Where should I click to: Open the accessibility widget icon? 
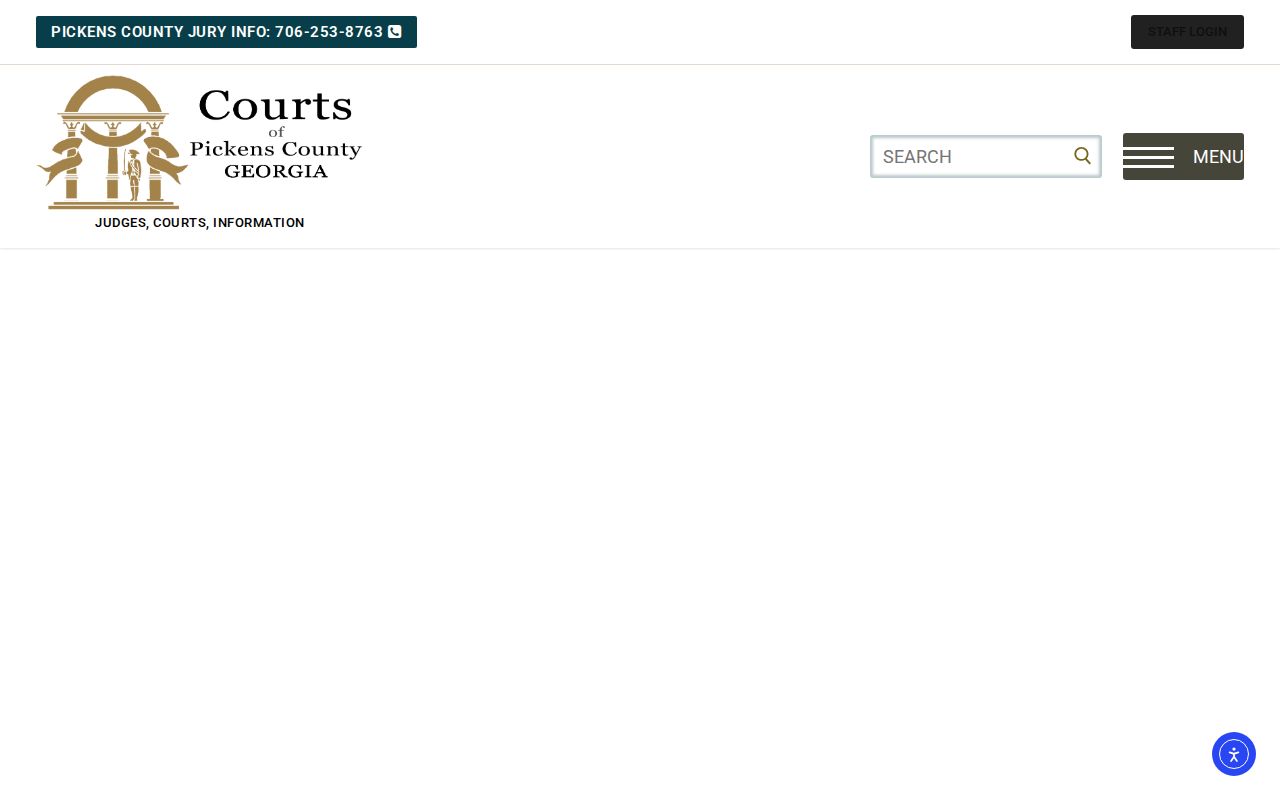tap(1234, 754)
